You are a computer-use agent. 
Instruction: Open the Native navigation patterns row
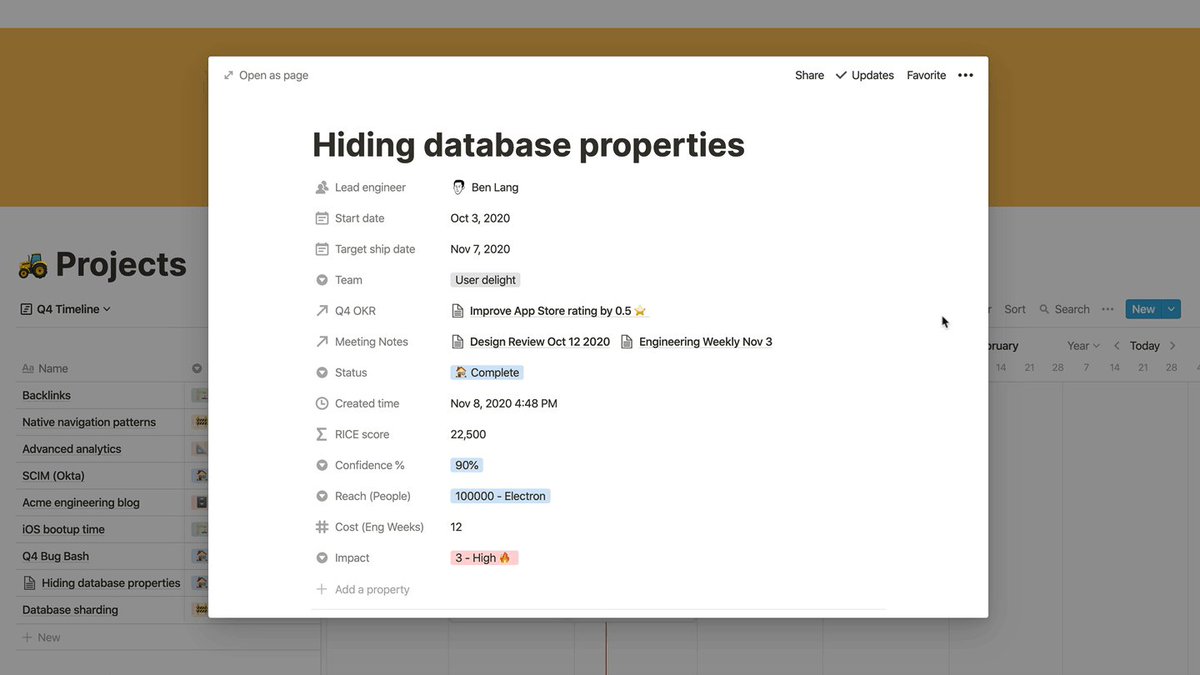89,423
